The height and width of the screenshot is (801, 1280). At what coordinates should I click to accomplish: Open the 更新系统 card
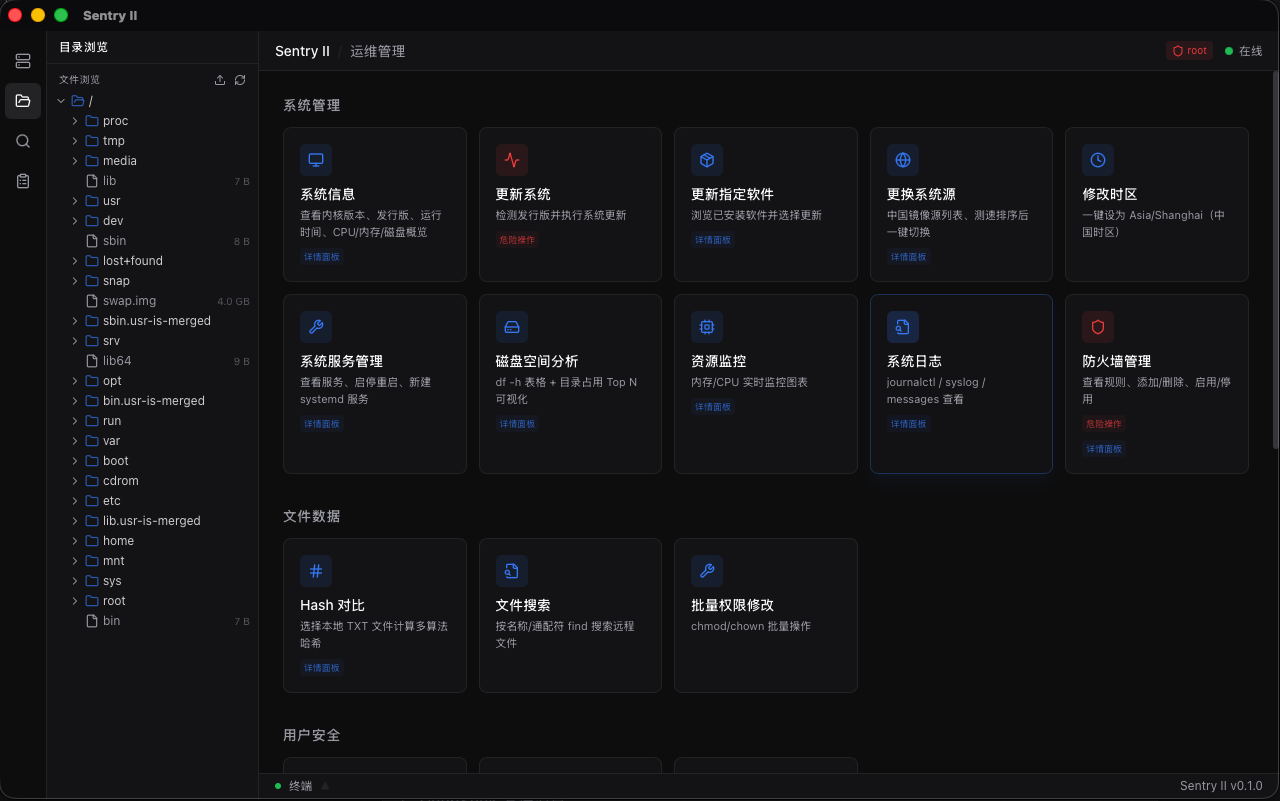point(570,204)
